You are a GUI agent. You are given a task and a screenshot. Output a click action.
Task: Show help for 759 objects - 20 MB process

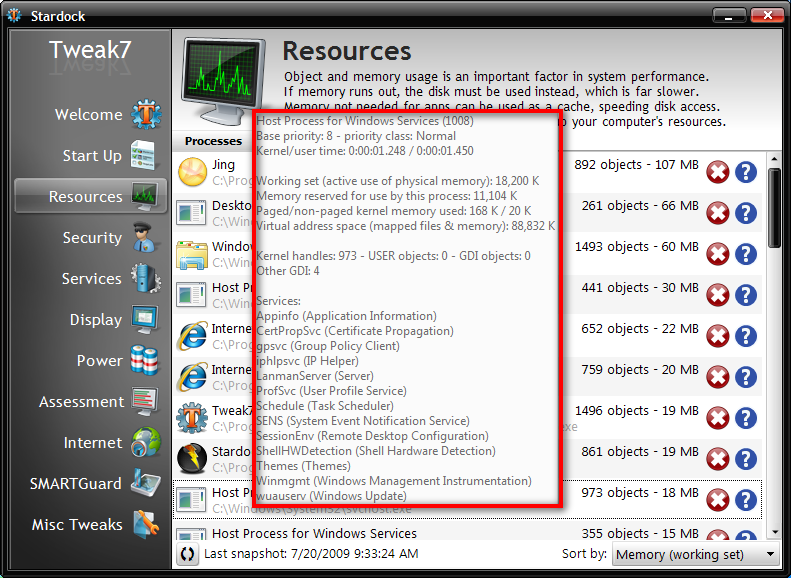(746, 377)
